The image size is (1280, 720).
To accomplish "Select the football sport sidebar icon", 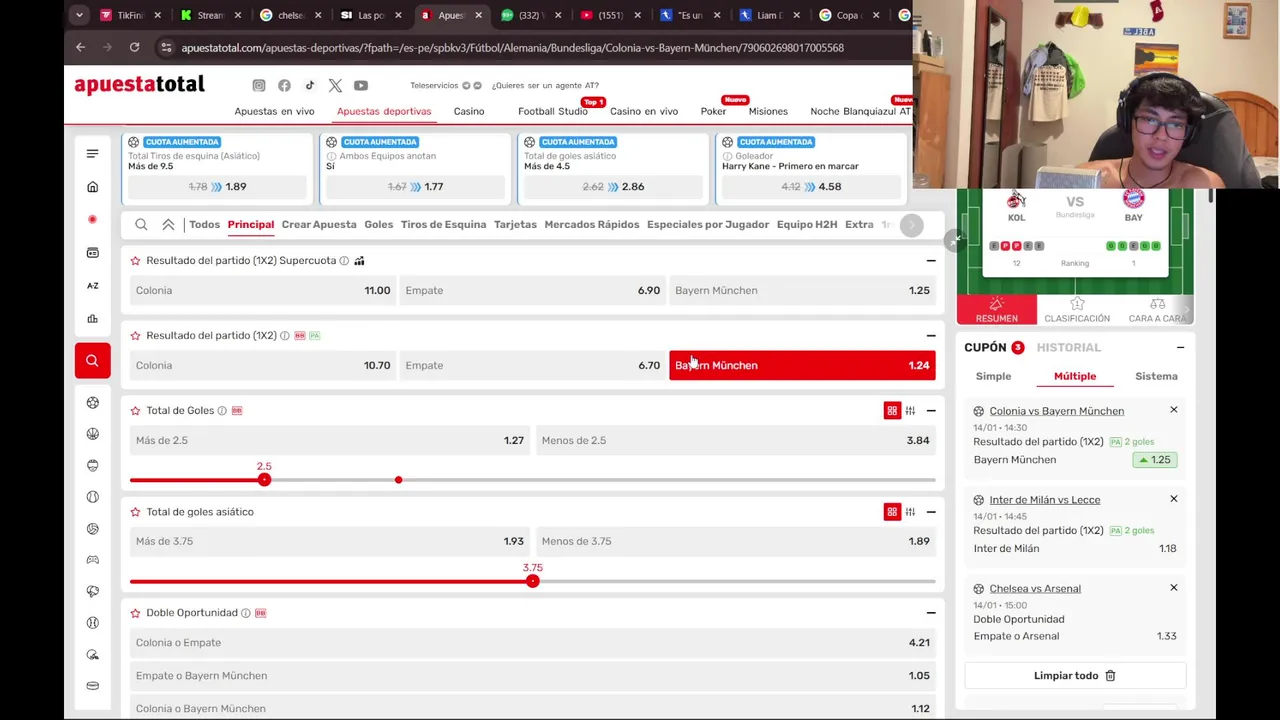I will pyautogui.click(x=92, y=402).
